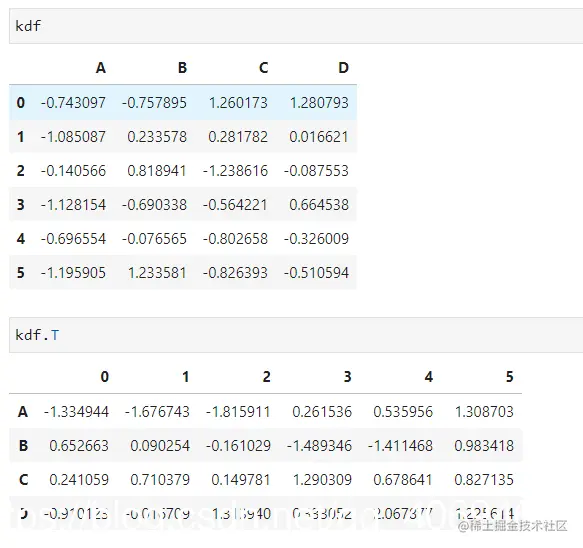Click value -1.128154 in row 3
The width and height of the screenshot is (583, 548).
(73, 204)
